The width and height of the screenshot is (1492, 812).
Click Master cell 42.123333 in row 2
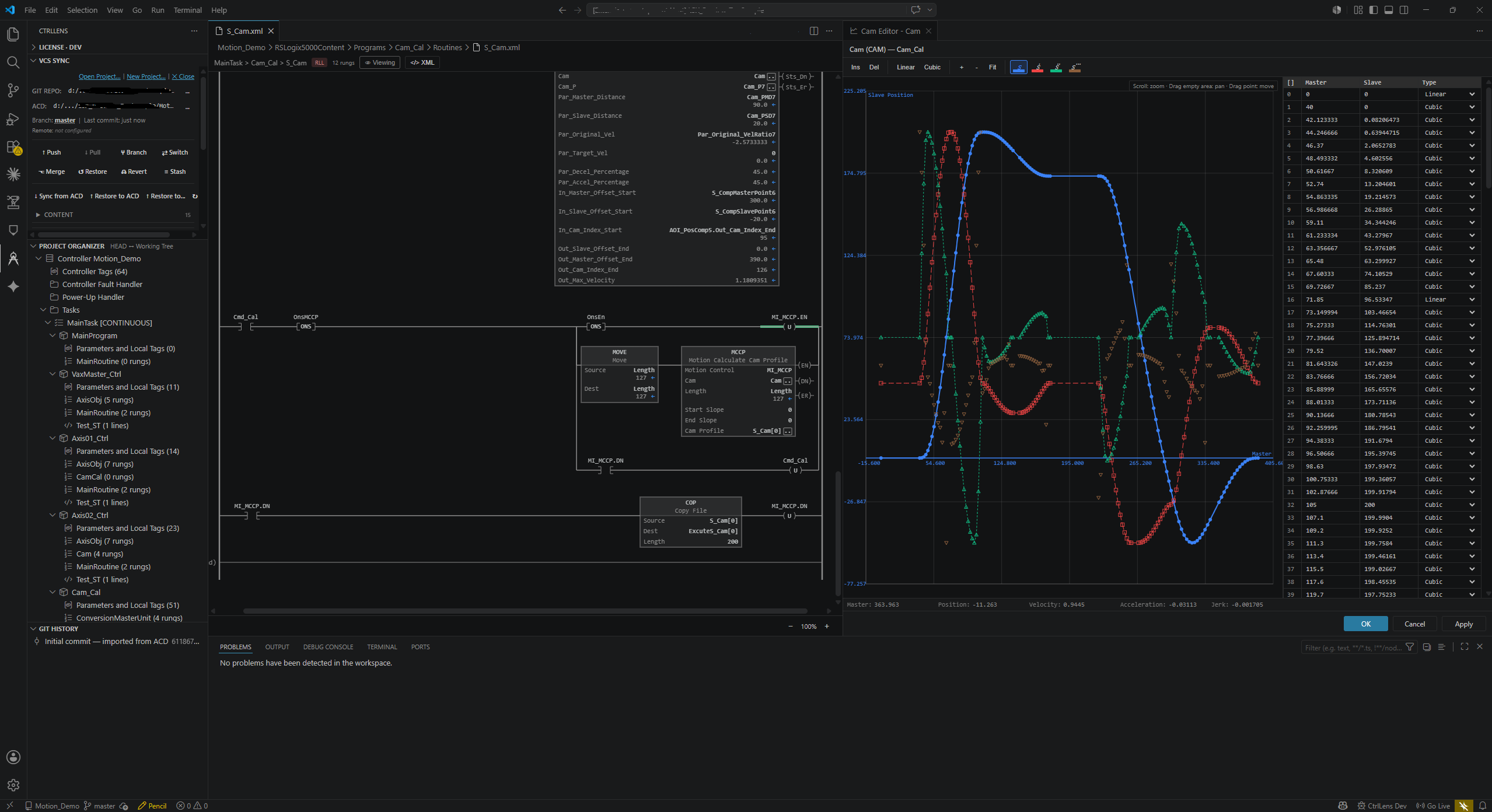pyautogui.click(x=1331, y=120)
